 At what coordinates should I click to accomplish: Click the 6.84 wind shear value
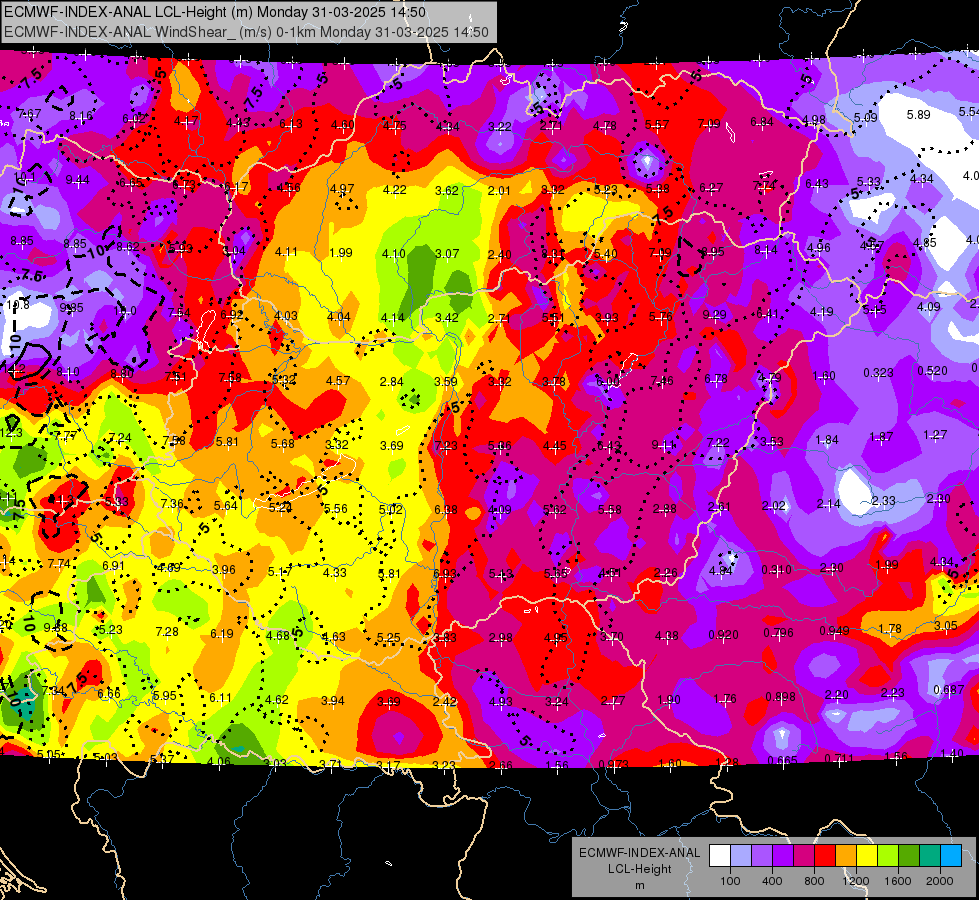coord(762,122)
